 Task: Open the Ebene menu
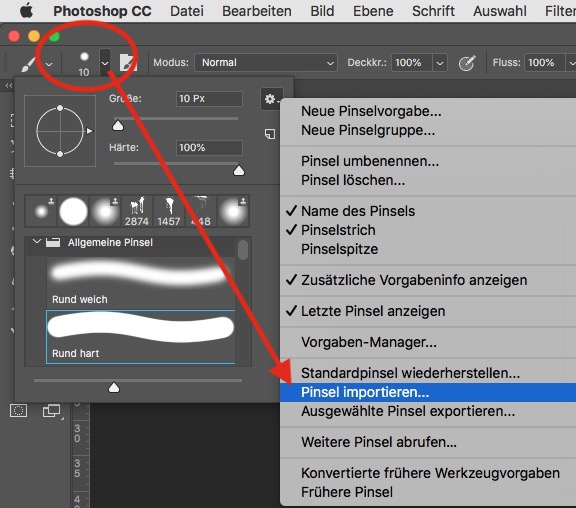[373, 11]
